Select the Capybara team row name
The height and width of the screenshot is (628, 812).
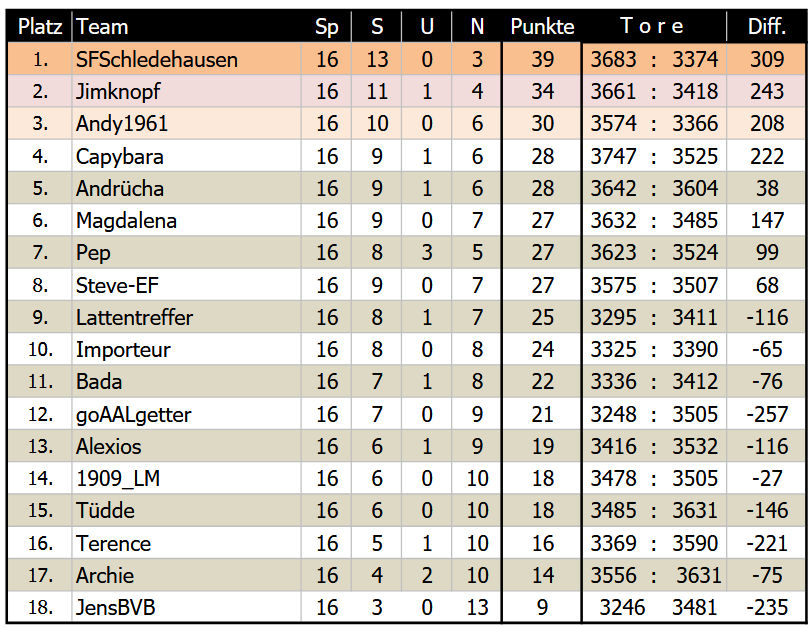(120, 157)
